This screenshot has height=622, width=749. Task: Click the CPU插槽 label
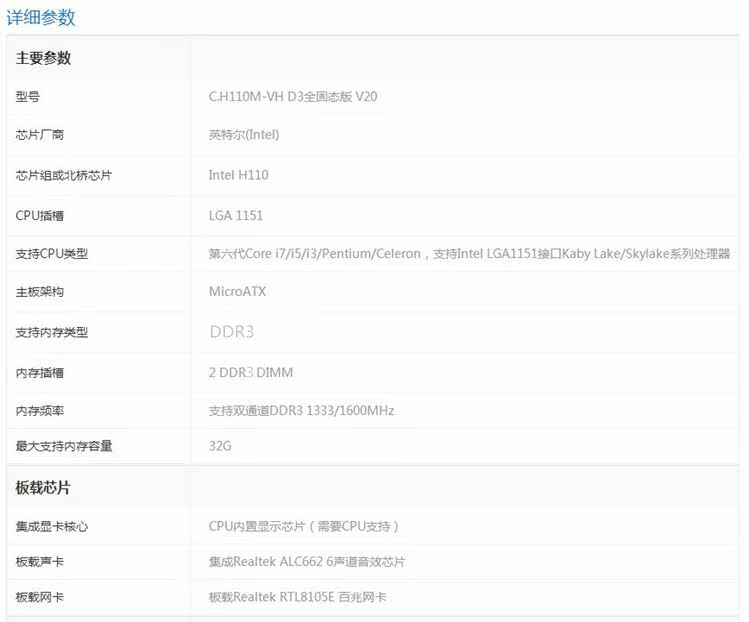pyautogui.click(x=40, y=215)
